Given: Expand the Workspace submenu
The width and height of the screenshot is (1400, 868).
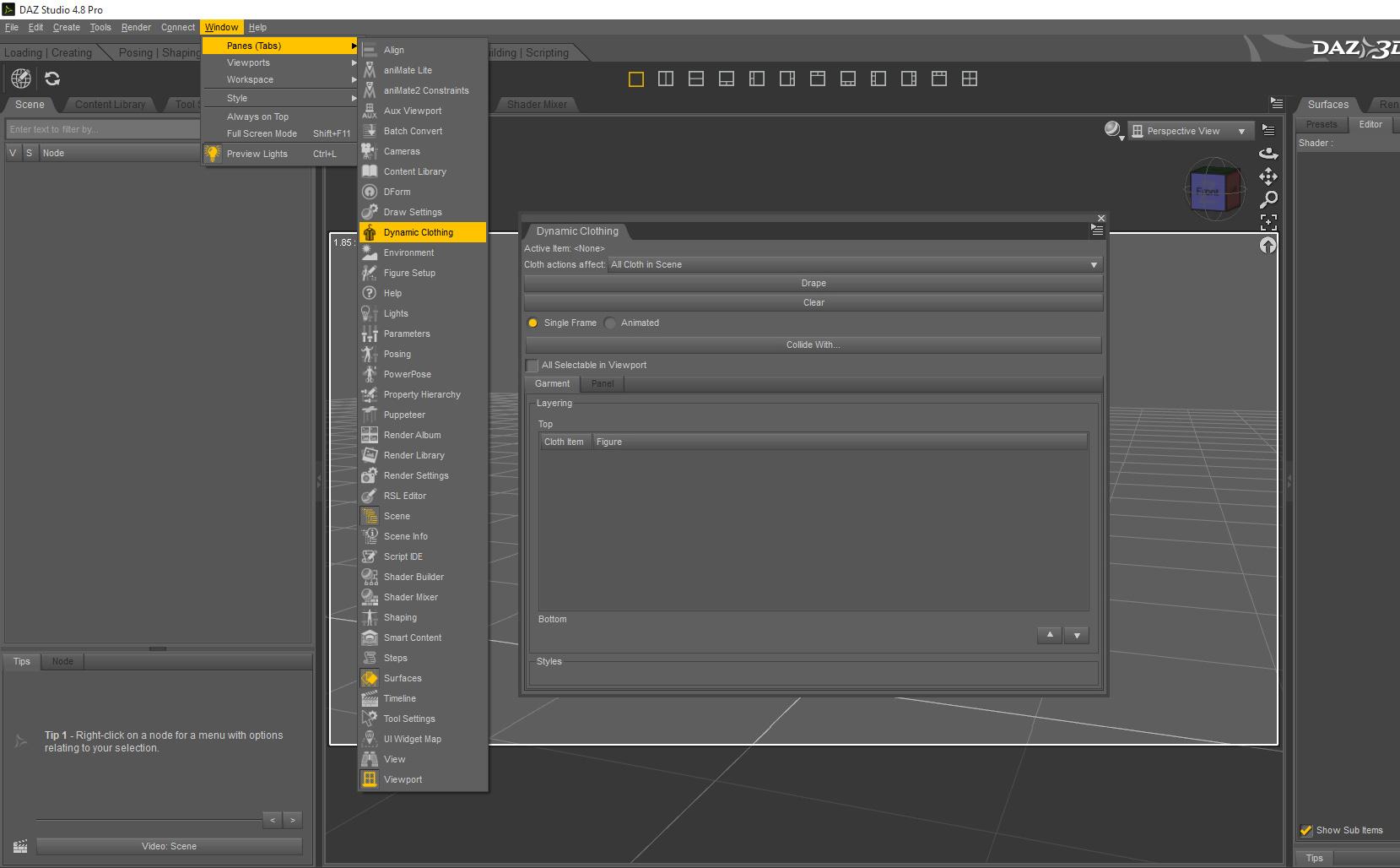Looking at the screenshot, I should coord(279,79).
